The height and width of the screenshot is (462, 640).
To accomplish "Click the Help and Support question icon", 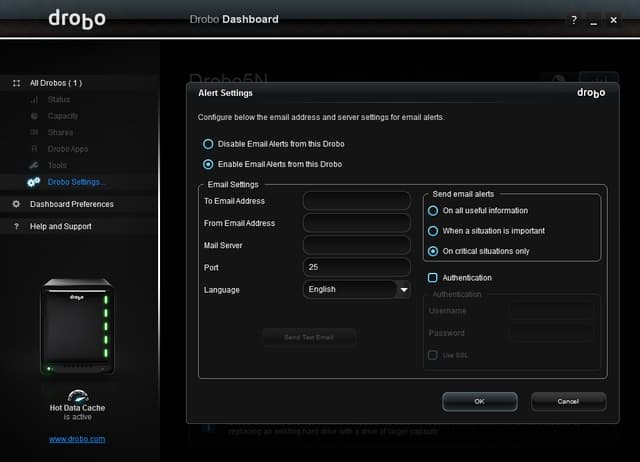I will (x=16, y=226).
